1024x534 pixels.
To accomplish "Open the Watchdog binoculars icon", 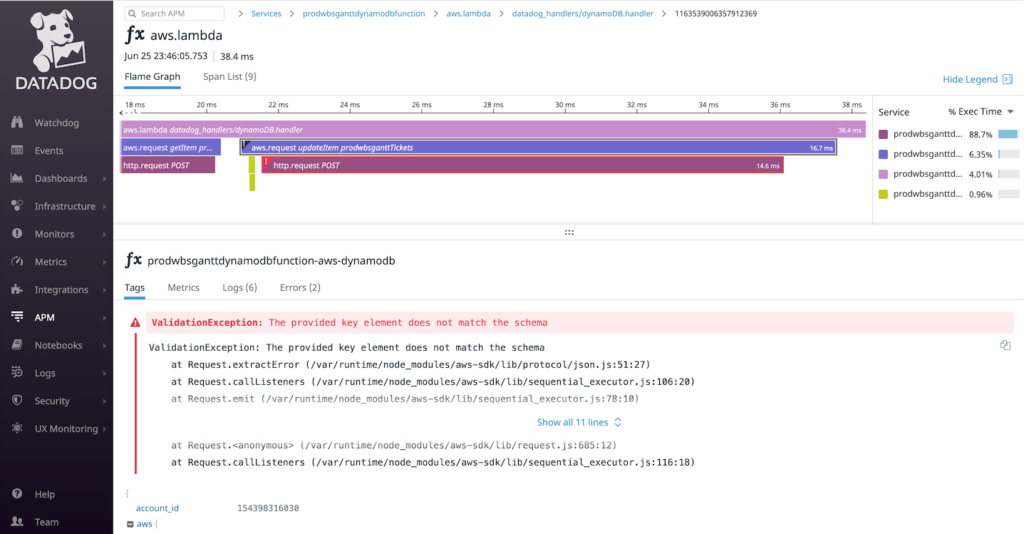I will click(17, 122).
